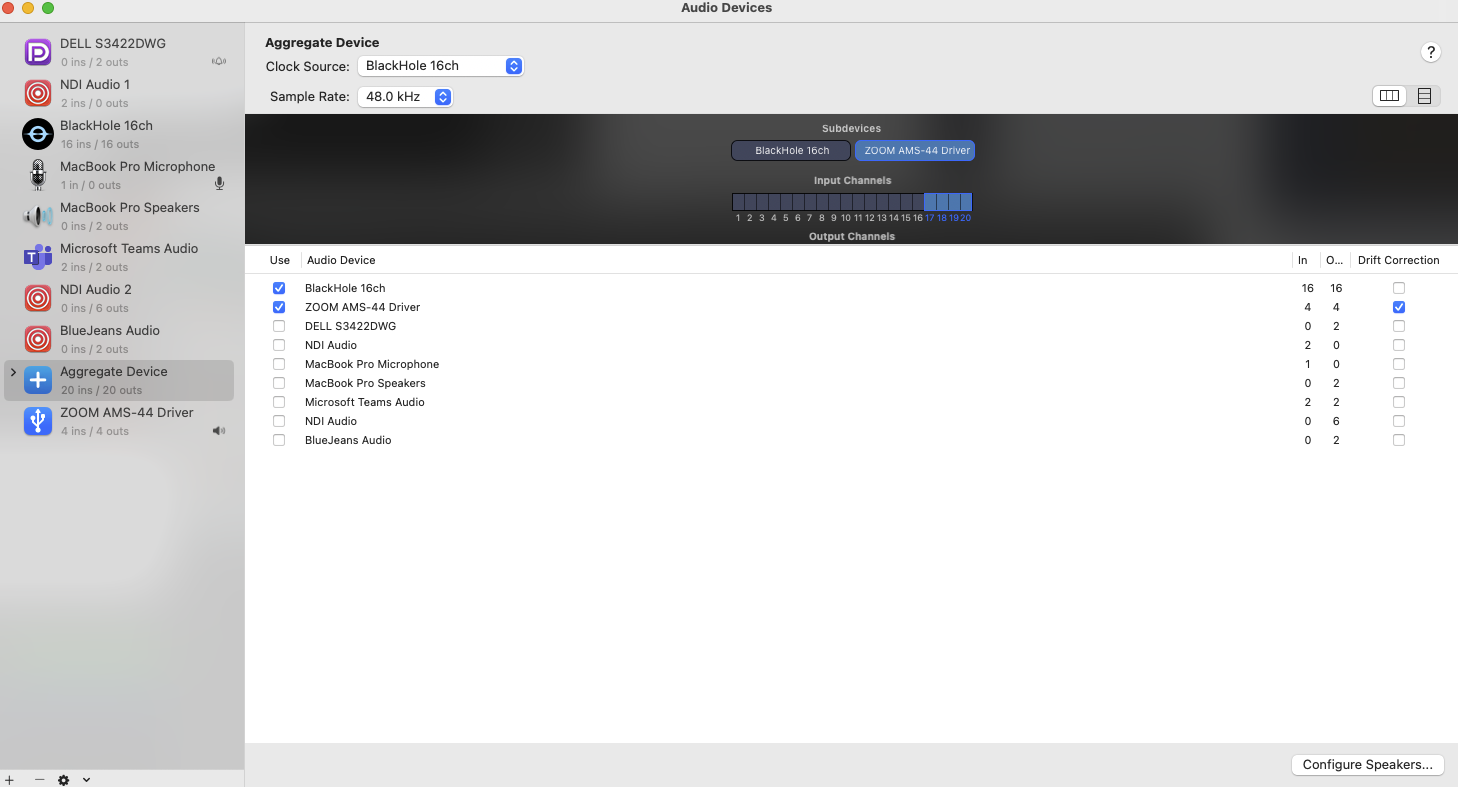
Task: Select the MacBook Pro Microphone icon
Action: pyautogui.click(x=38, y=175)
